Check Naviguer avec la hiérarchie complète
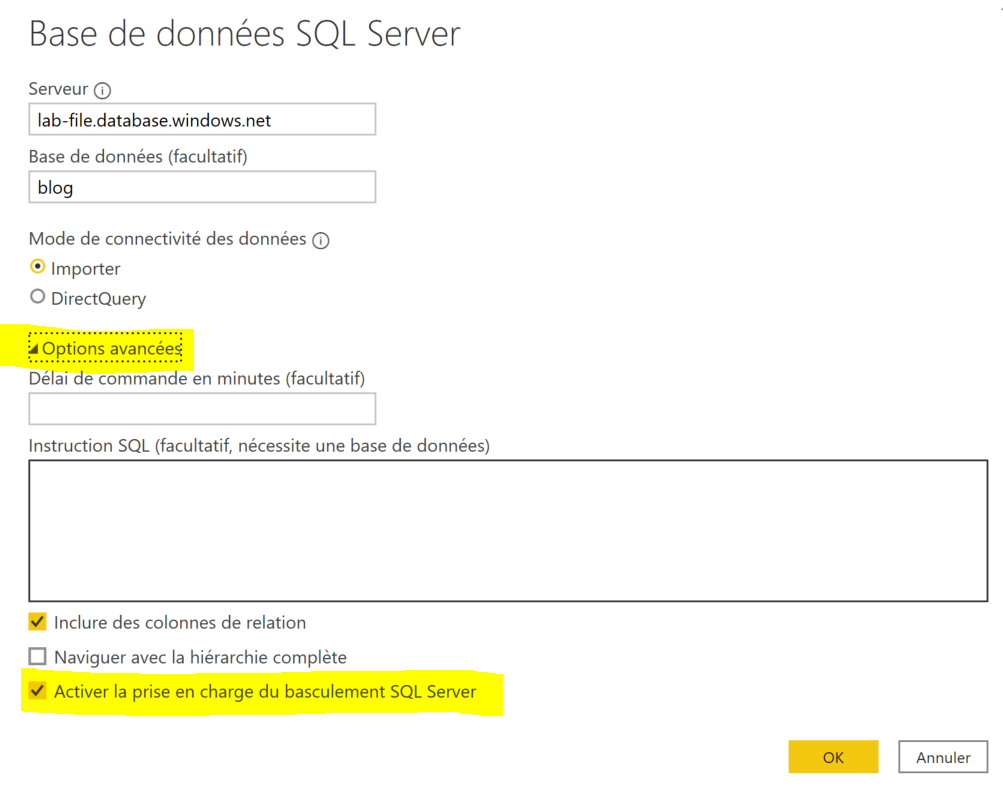The image size is (1003, 788). point(38,656)
